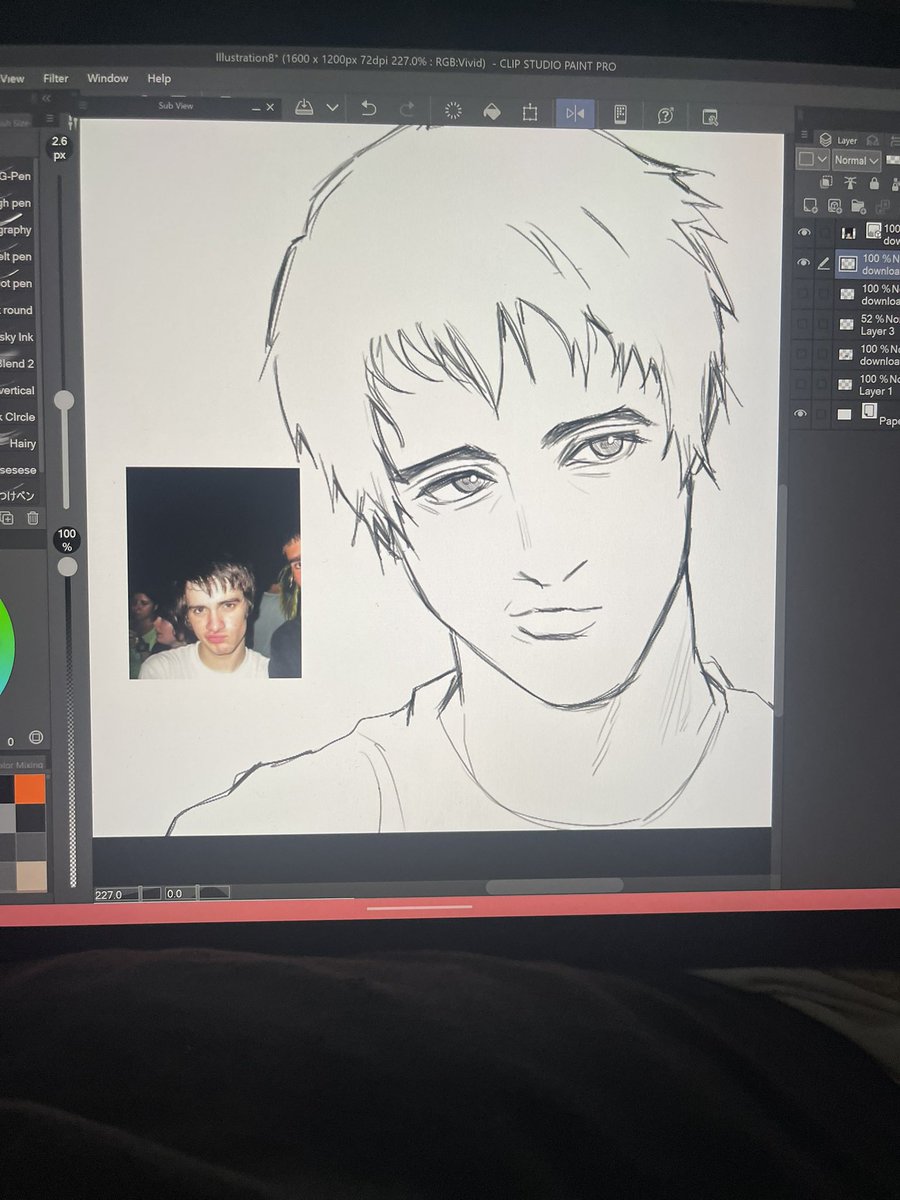Duplicate sub tool icon beside trash
This screenshot has height=1200, width=900.
[7, 517]
